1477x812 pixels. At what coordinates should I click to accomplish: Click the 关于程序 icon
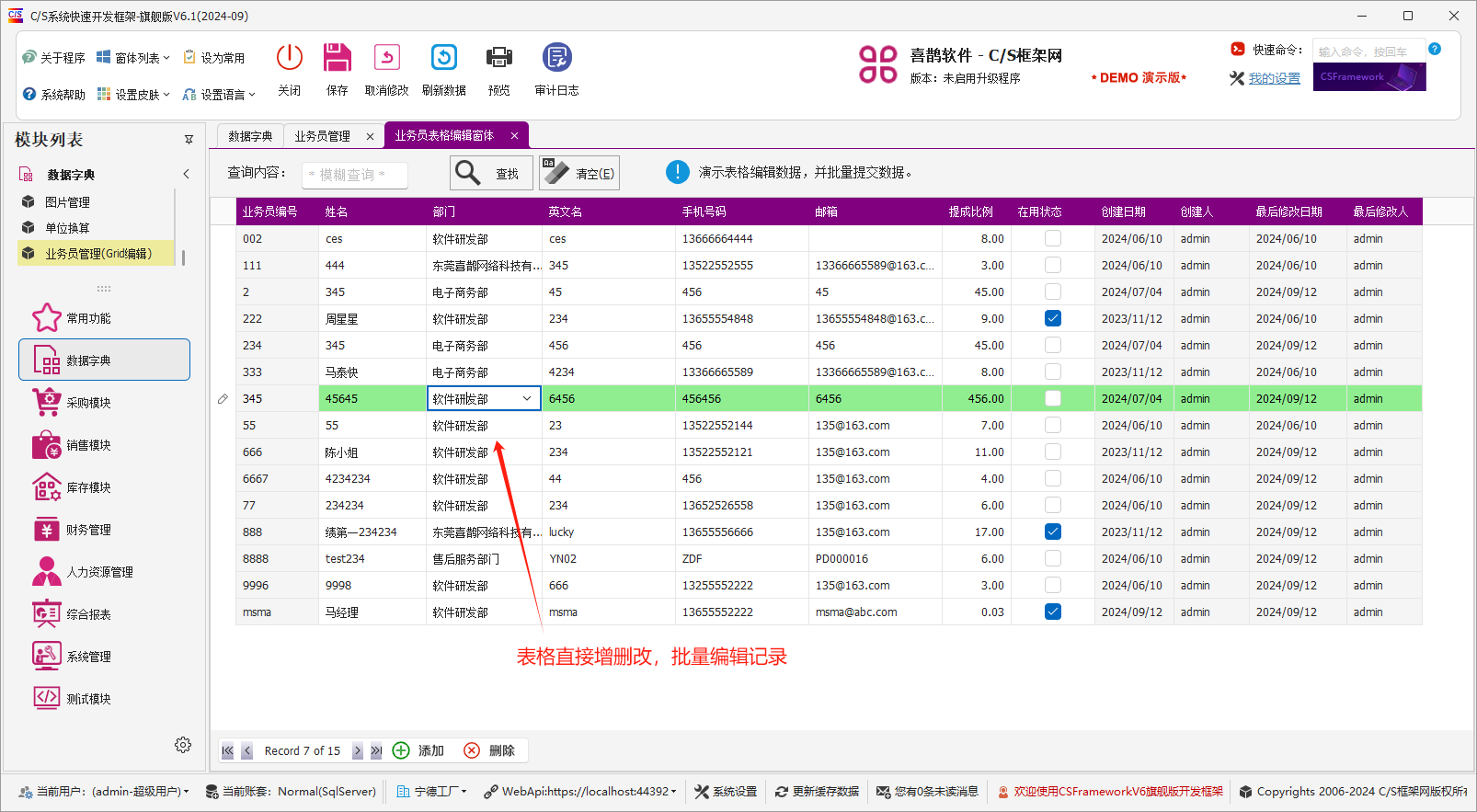point(29,57)
